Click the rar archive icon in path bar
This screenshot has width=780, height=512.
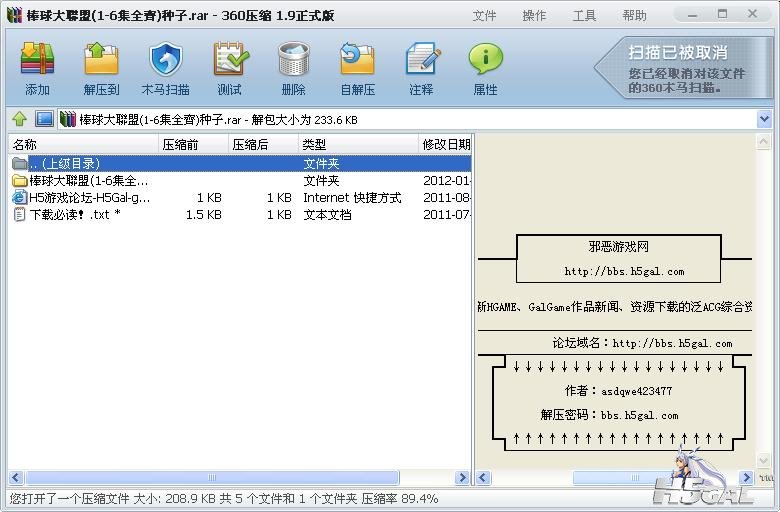click(x=68, y=119)
